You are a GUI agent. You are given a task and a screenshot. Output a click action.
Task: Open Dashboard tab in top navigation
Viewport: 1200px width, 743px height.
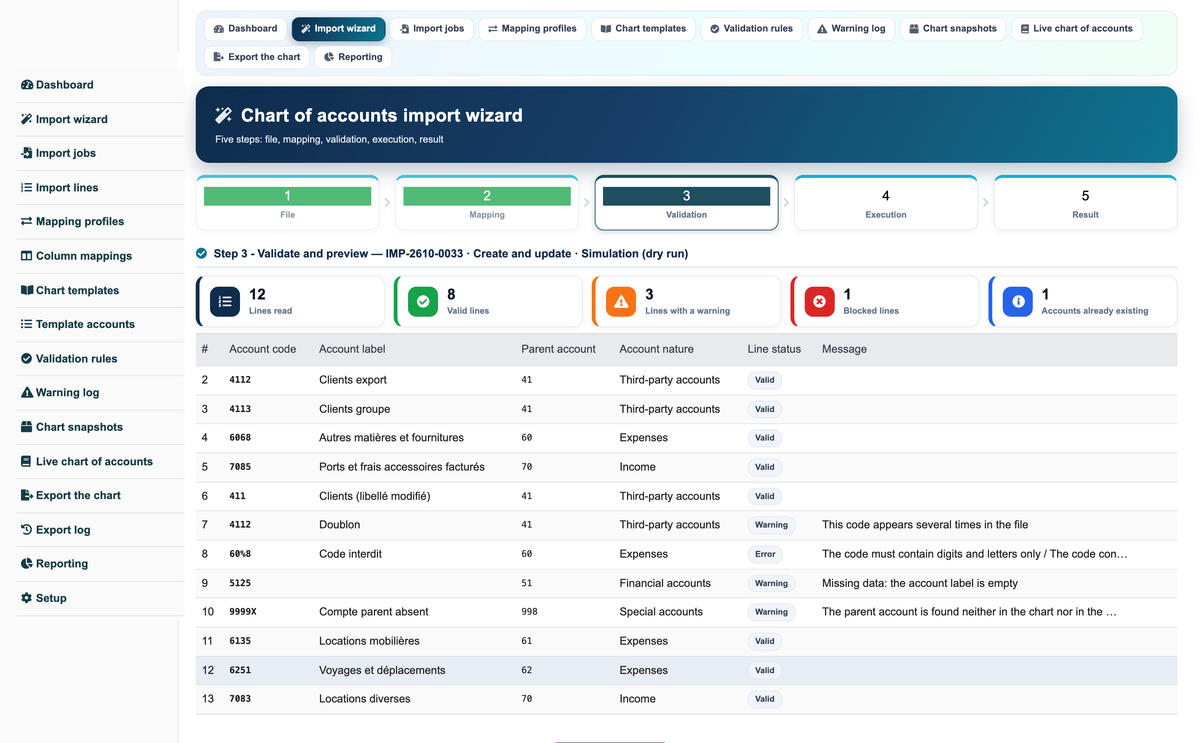click(x=246, y=29)
